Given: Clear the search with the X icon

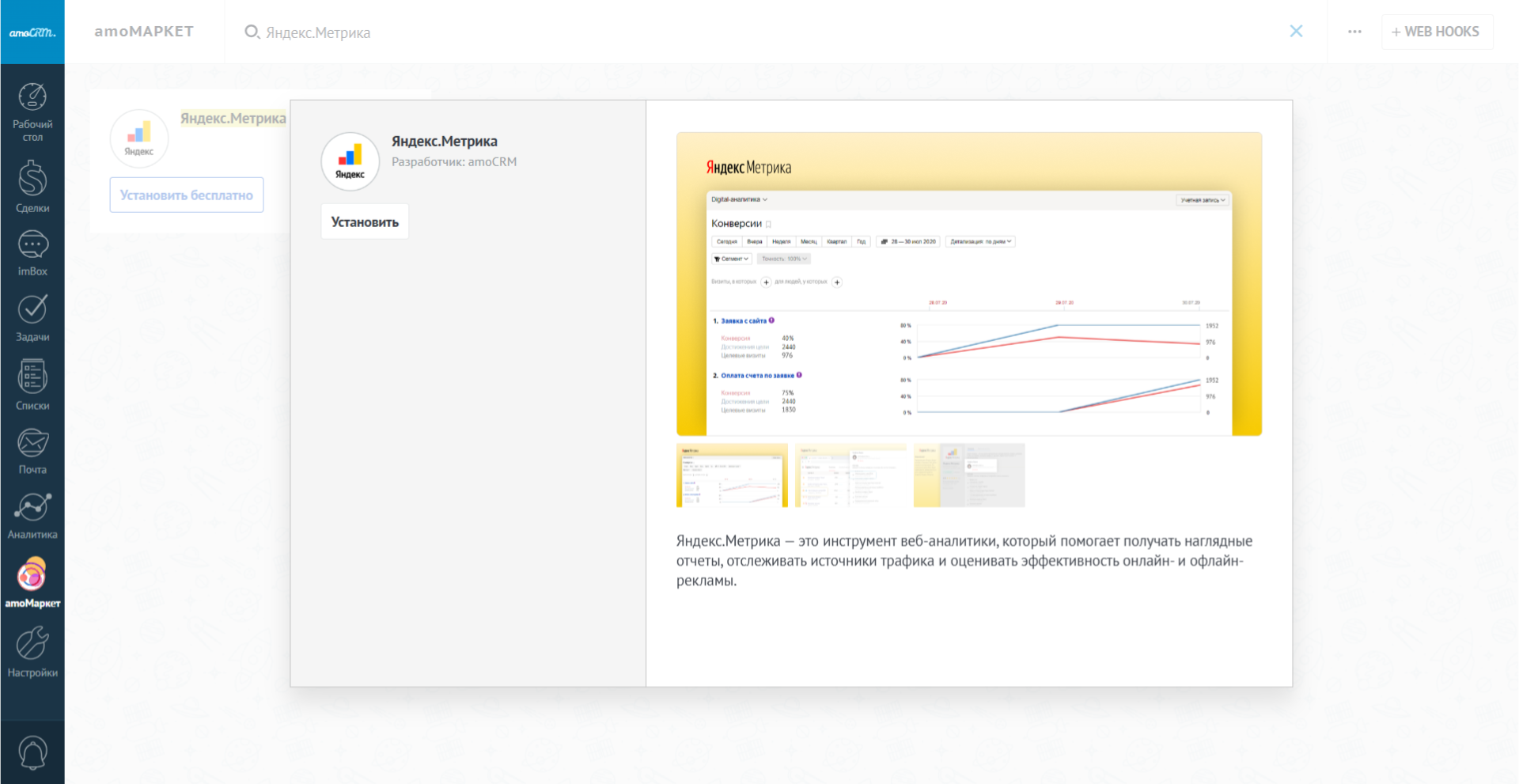Looking at the screenshot, I should click(x=1296, y=32).
